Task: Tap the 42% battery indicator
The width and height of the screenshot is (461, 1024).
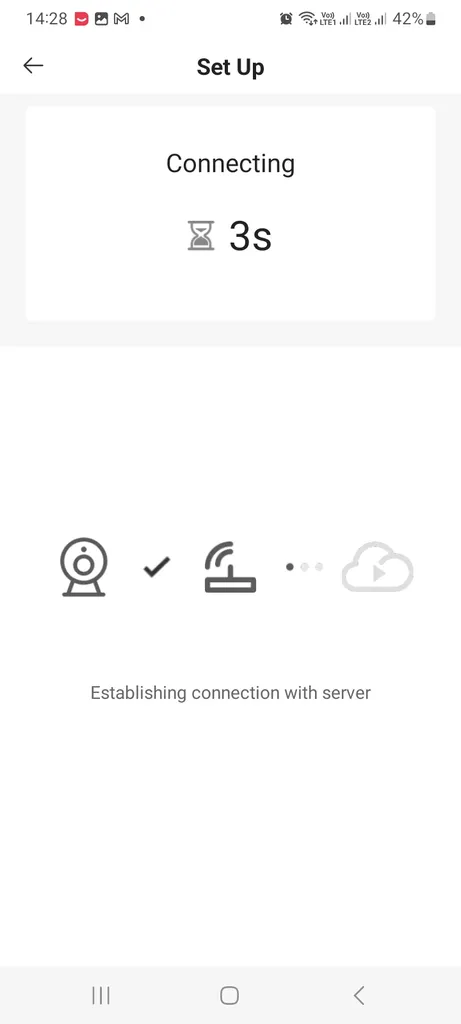Action: [x=414, y=19]
